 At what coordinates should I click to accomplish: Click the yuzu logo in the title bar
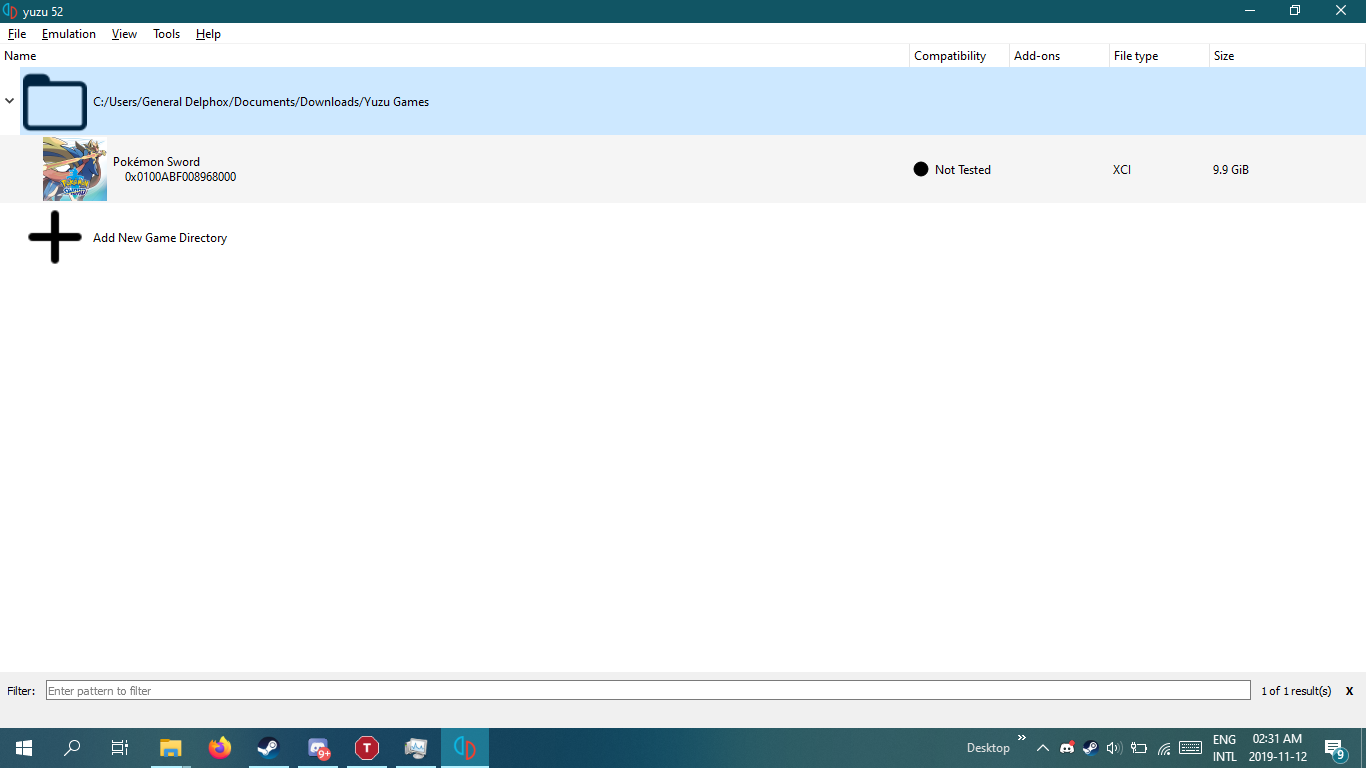coord(11,11)
